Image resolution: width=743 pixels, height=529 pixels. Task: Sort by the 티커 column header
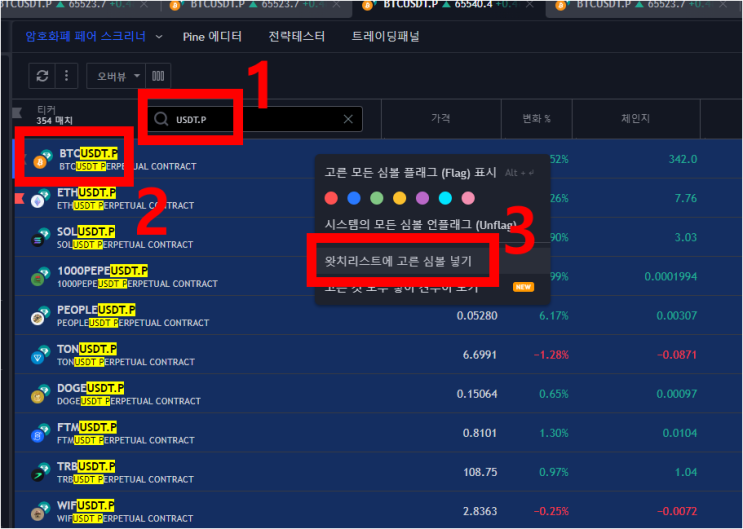tap(46, 110)
